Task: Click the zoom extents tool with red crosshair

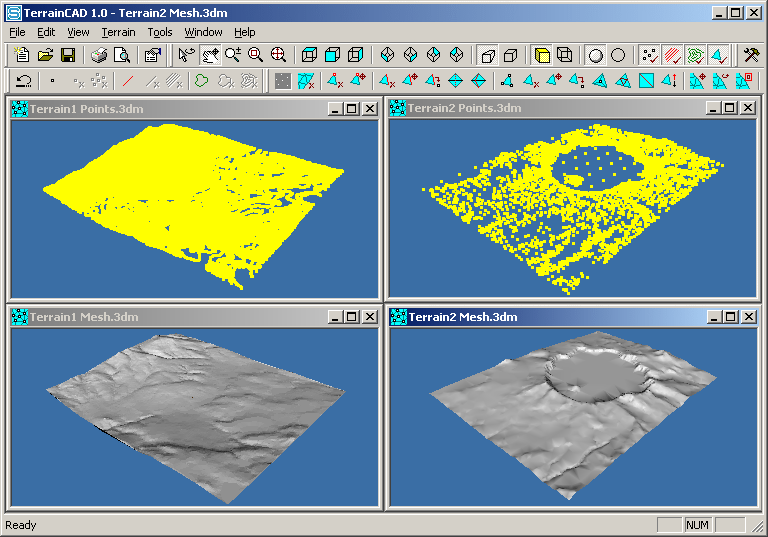Action: [x=278, y=55]
